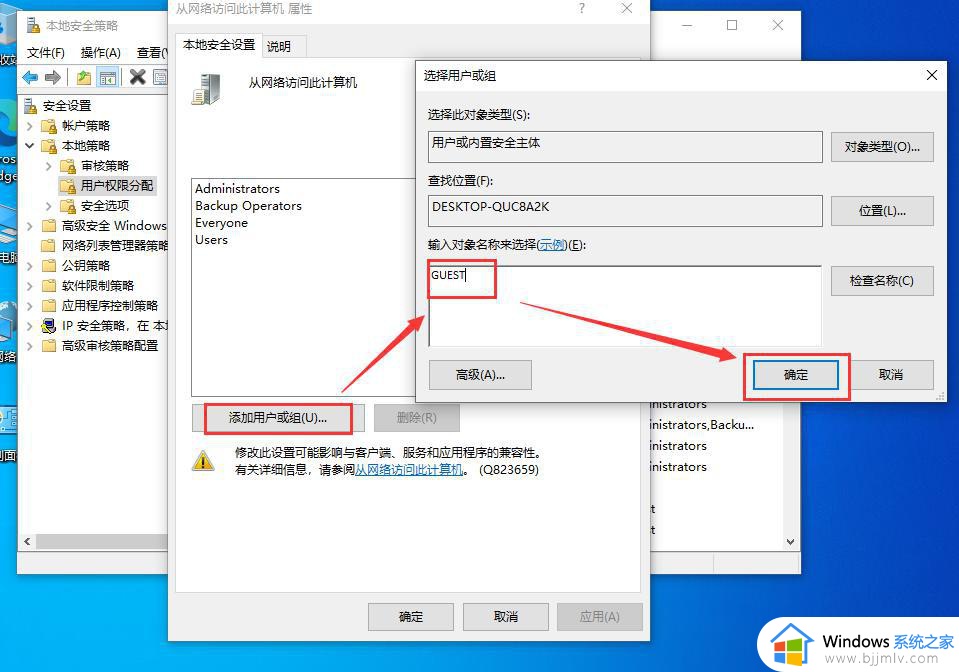Click 取消 in 选择用户或组 dialog

[891, 375]
